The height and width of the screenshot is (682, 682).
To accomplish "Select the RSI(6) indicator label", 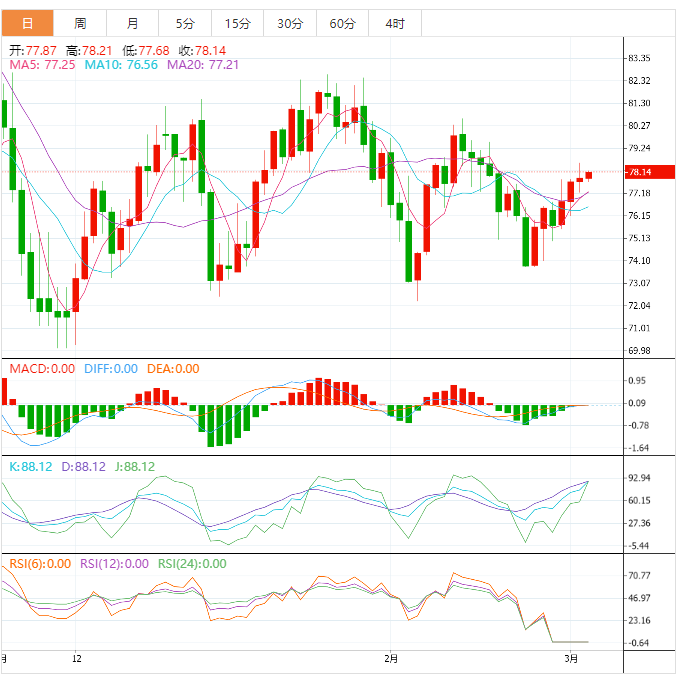I will 40,563.
